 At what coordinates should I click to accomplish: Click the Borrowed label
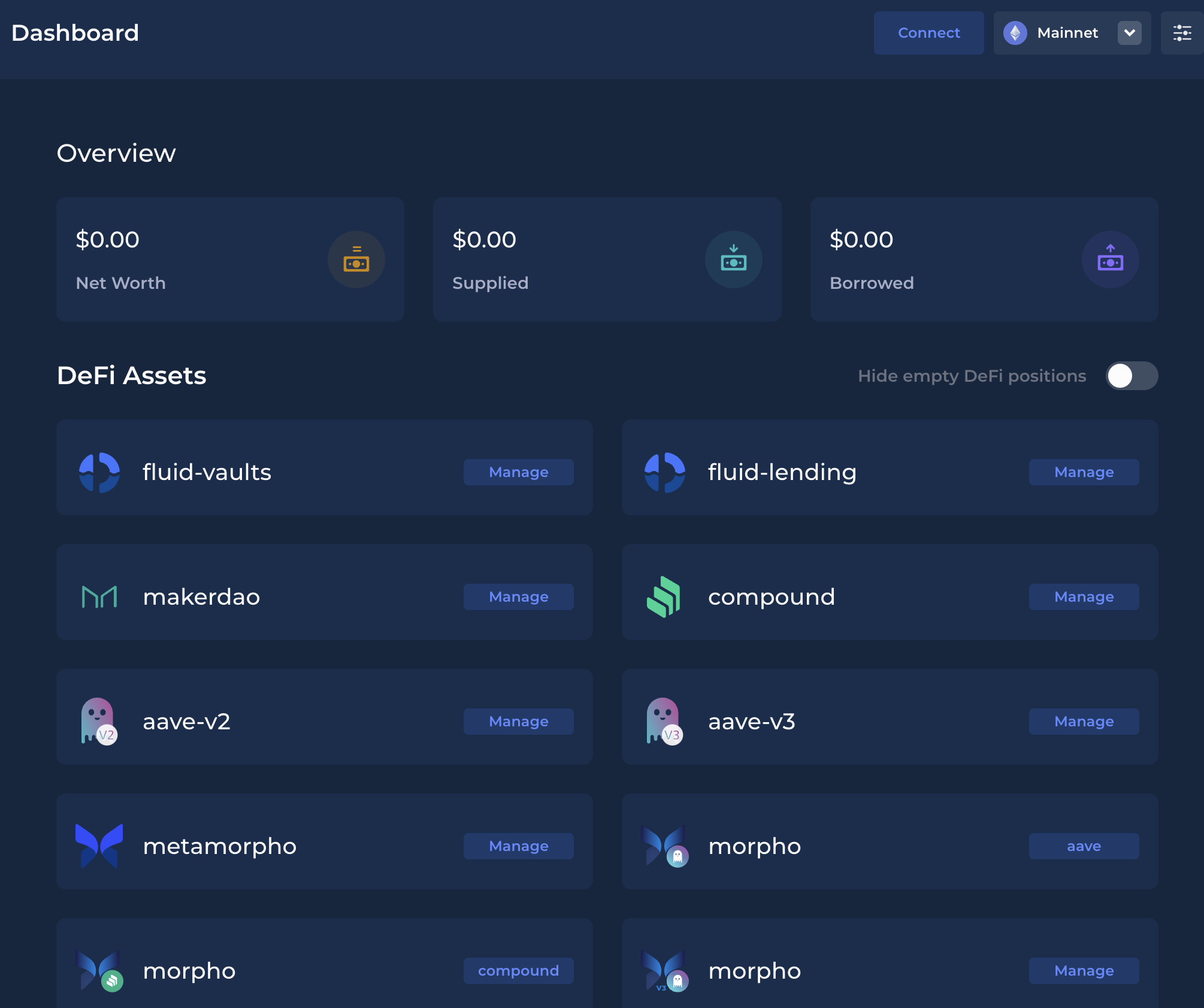click(872, 283)
